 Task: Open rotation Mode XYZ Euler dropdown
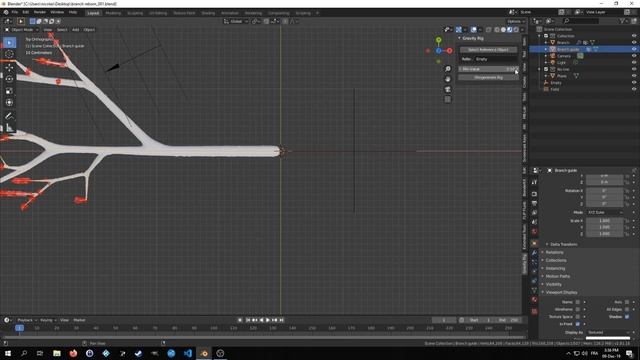[605, 213]
